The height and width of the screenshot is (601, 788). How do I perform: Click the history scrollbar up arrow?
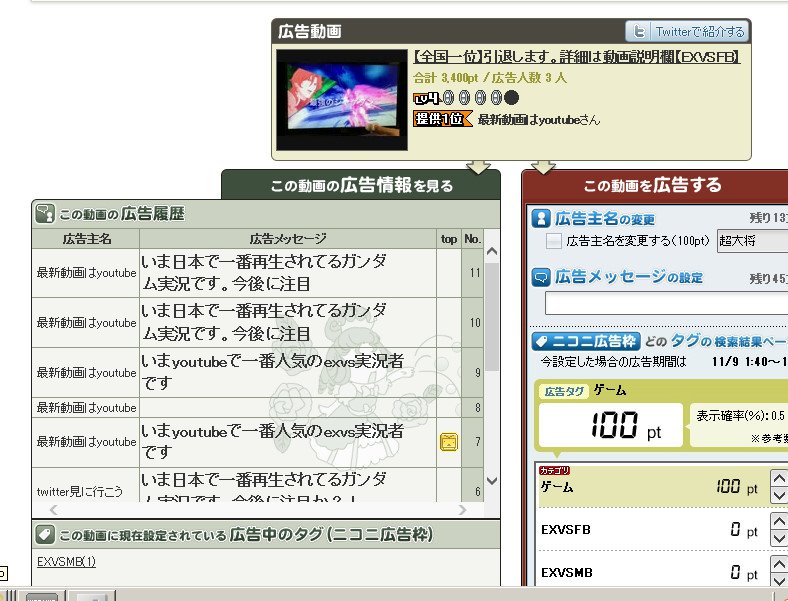pyautogui.click(x=492, y=251)
